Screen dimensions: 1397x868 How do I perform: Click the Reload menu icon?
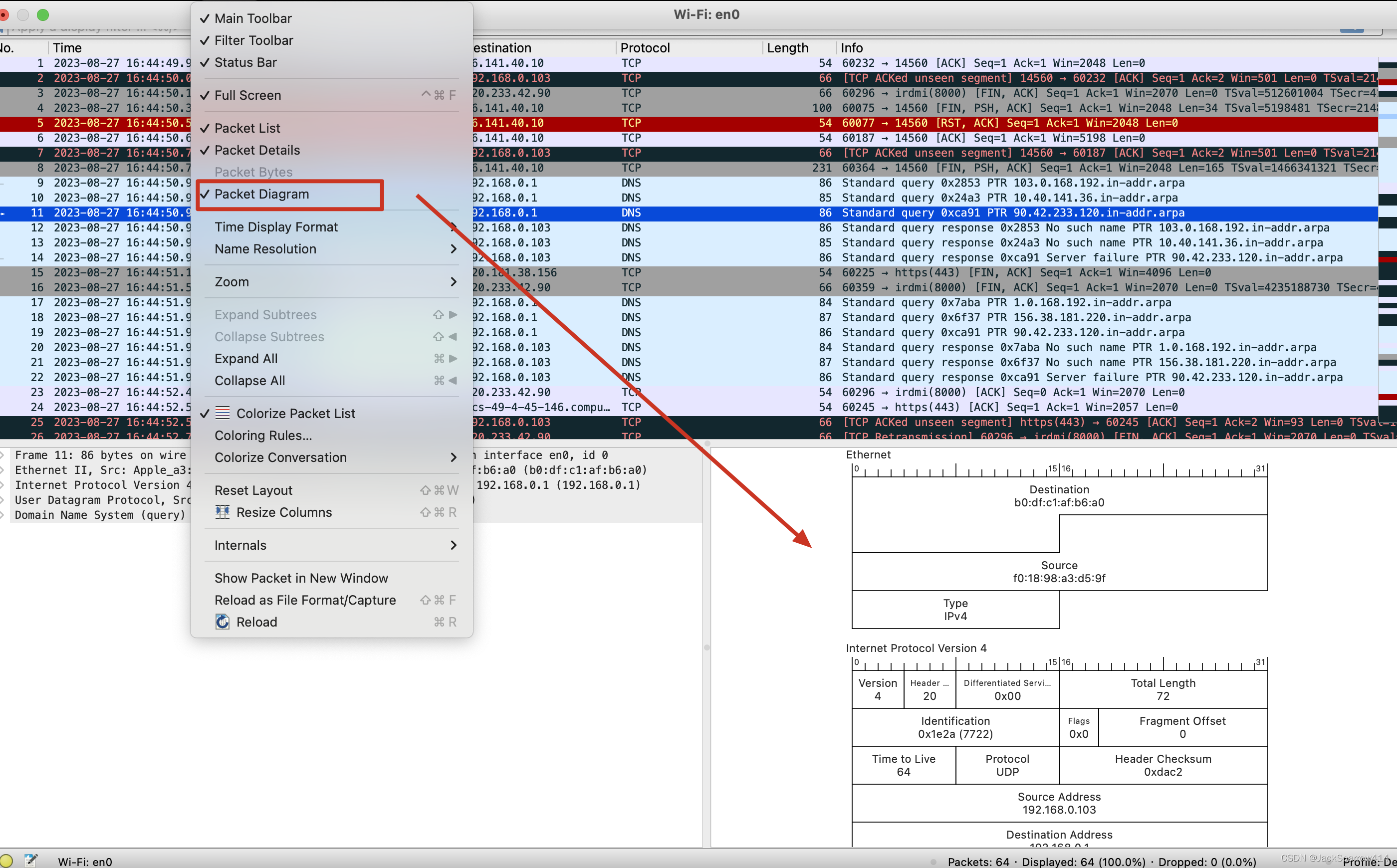pos(222,622)
